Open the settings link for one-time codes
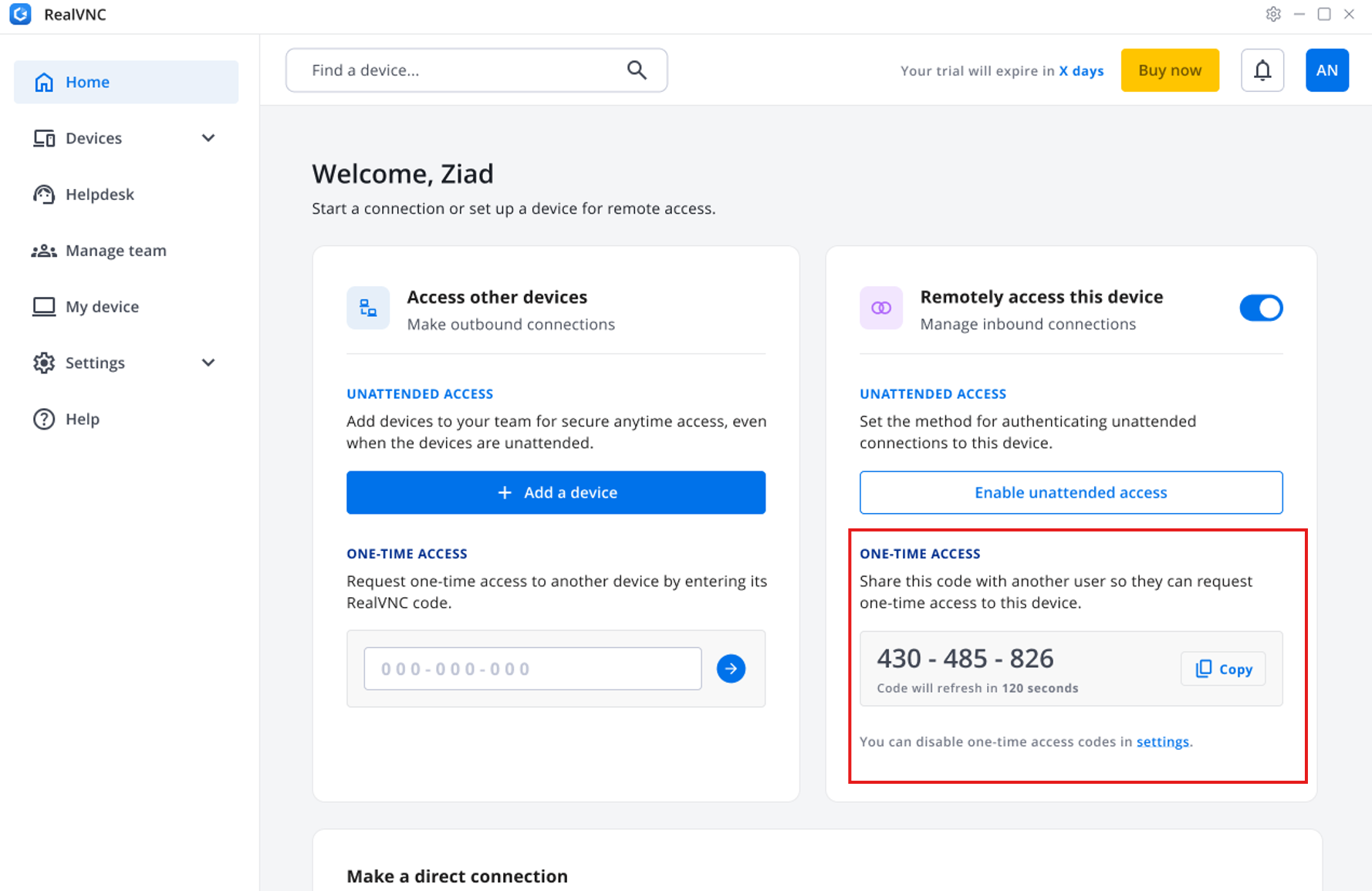 [1162, 741]
